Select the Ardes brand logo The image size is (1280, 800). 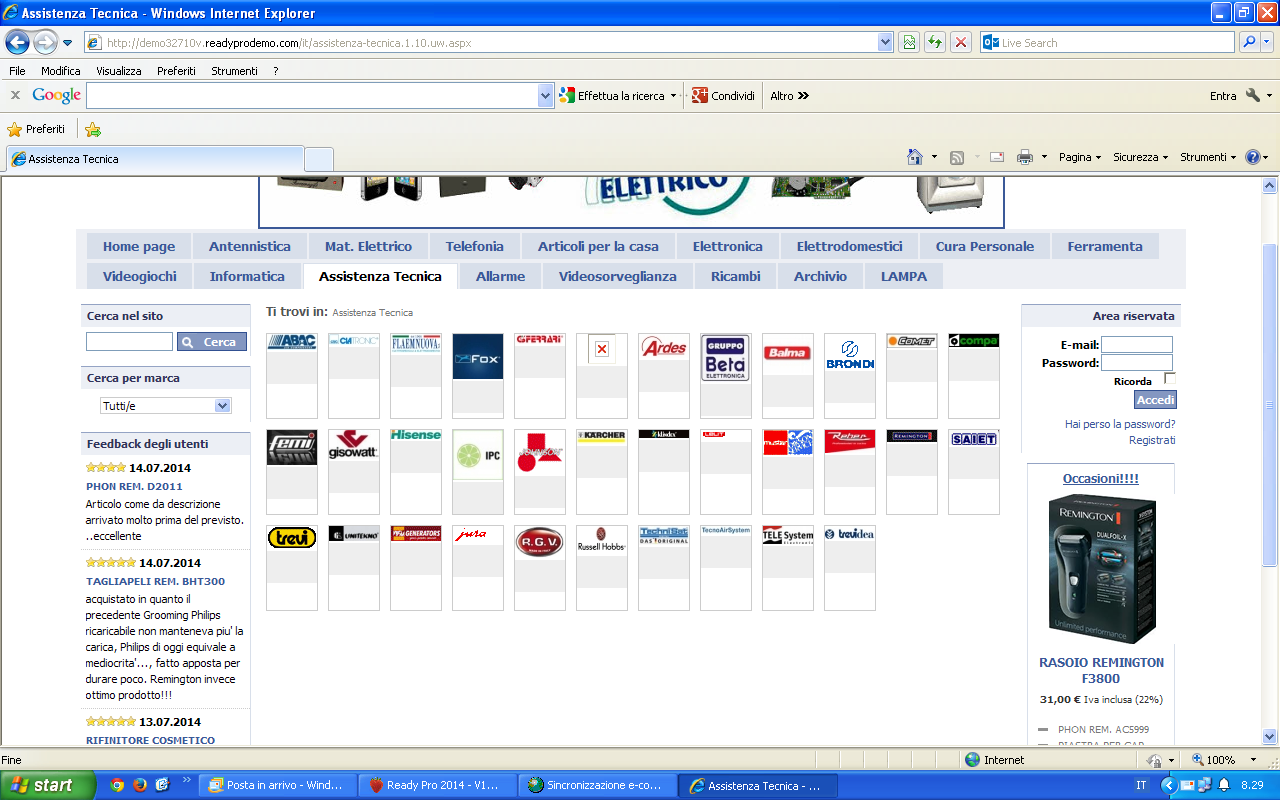click(664, 347)
